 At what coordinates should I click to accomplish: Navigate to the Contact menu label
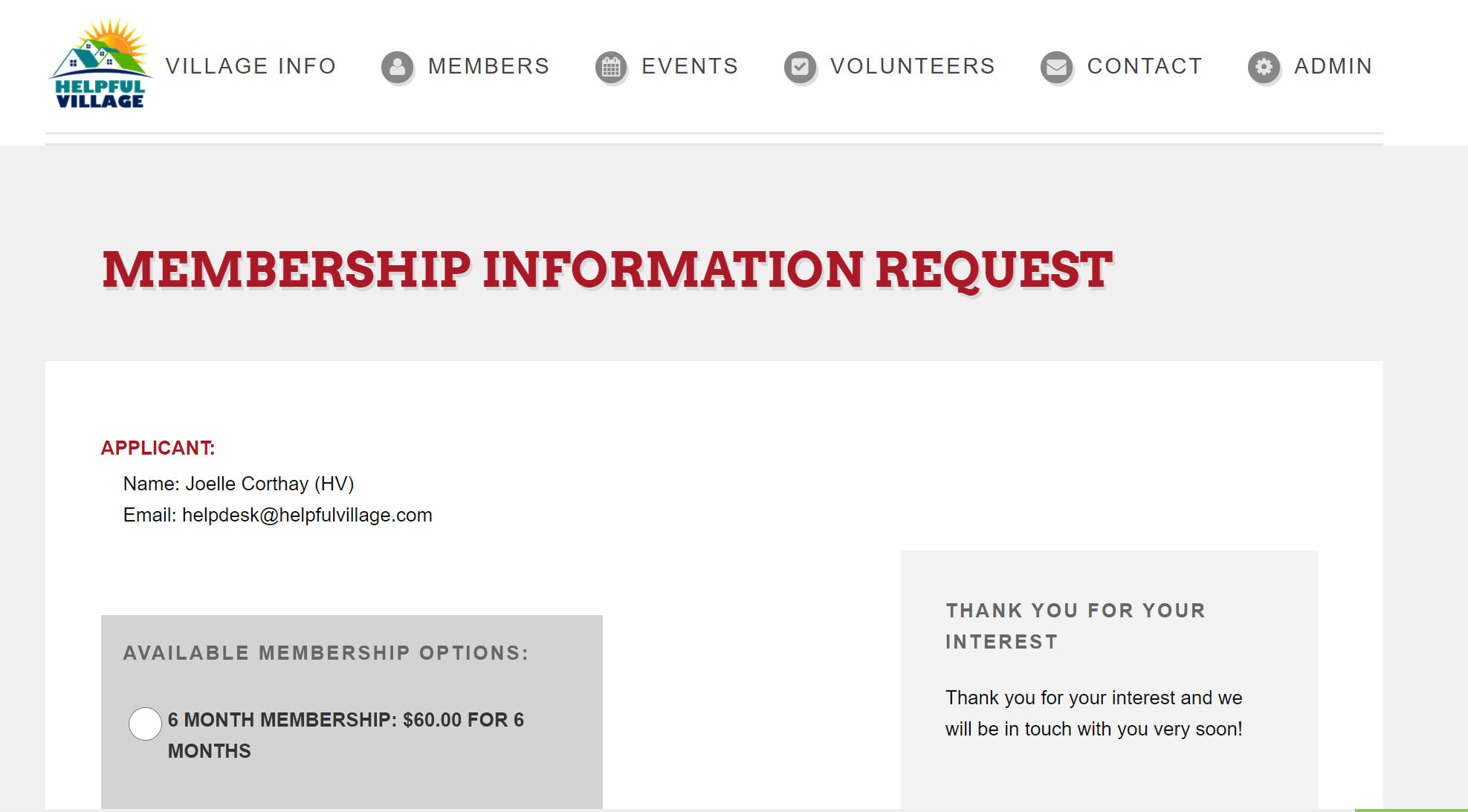[x=1145, y=66]
